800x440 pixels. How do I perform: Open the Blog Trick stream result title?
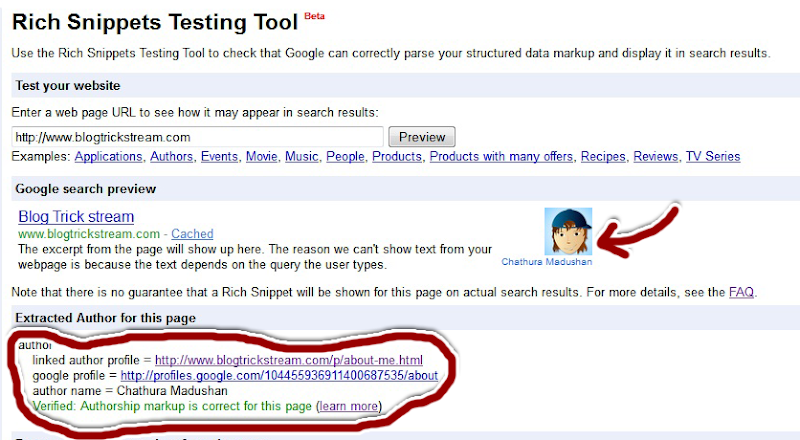click(76, 217)
